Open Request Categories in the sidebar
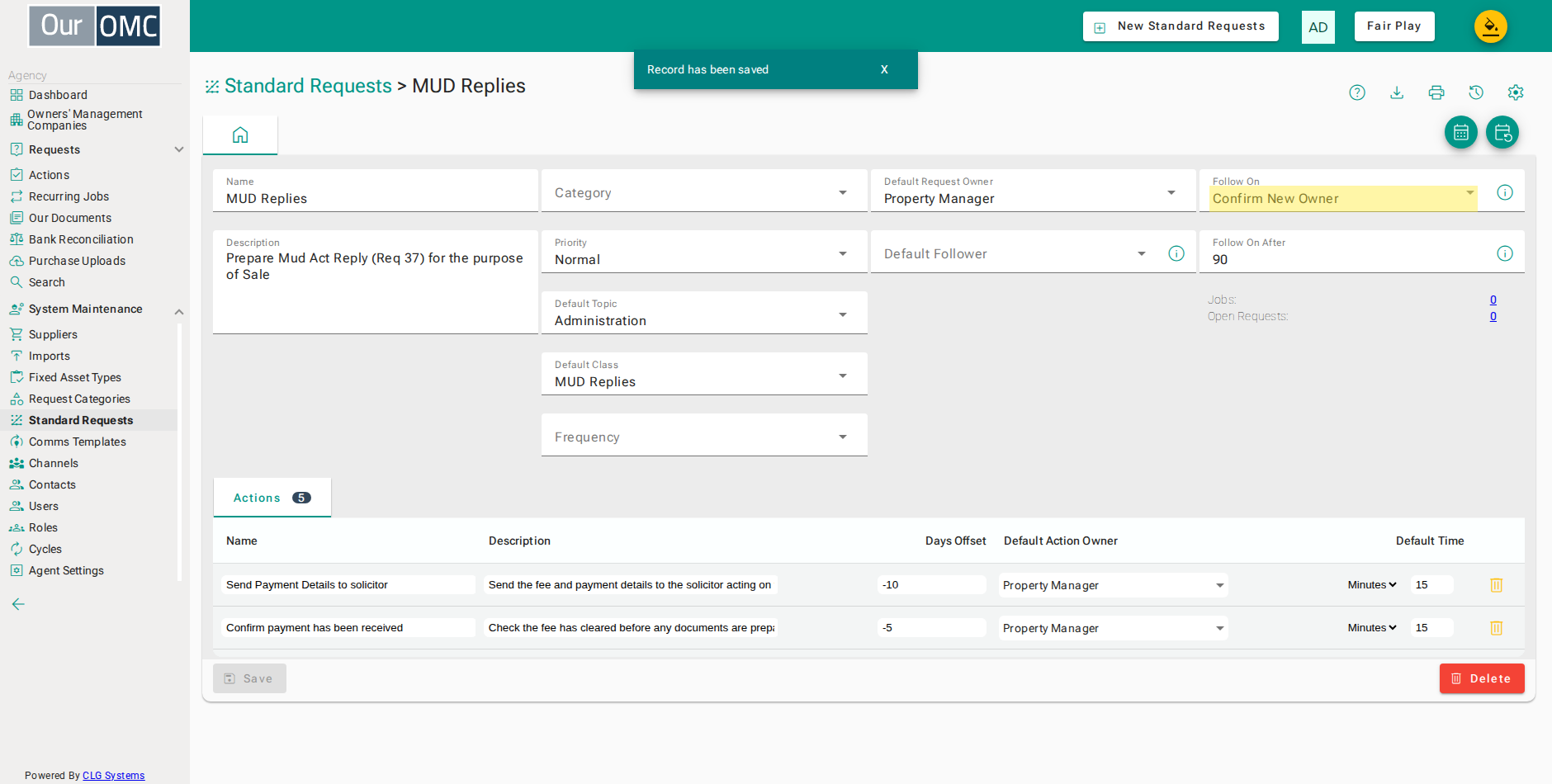Screen dimensions: 1552x784 (79, 399)
